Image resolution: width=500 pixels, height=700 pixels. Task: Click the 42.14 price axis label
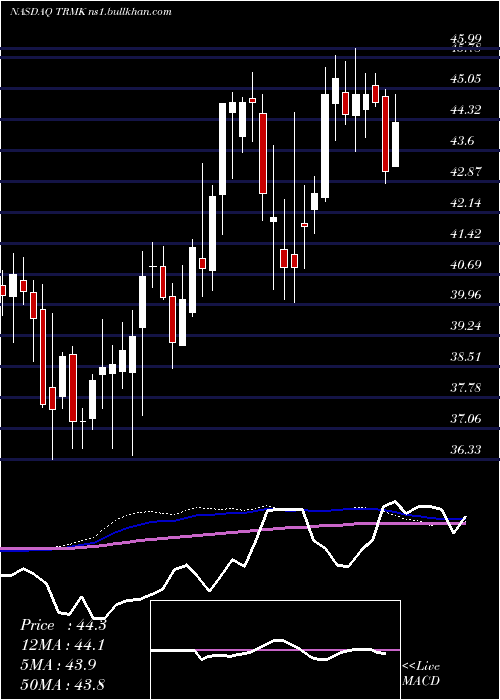466,203
